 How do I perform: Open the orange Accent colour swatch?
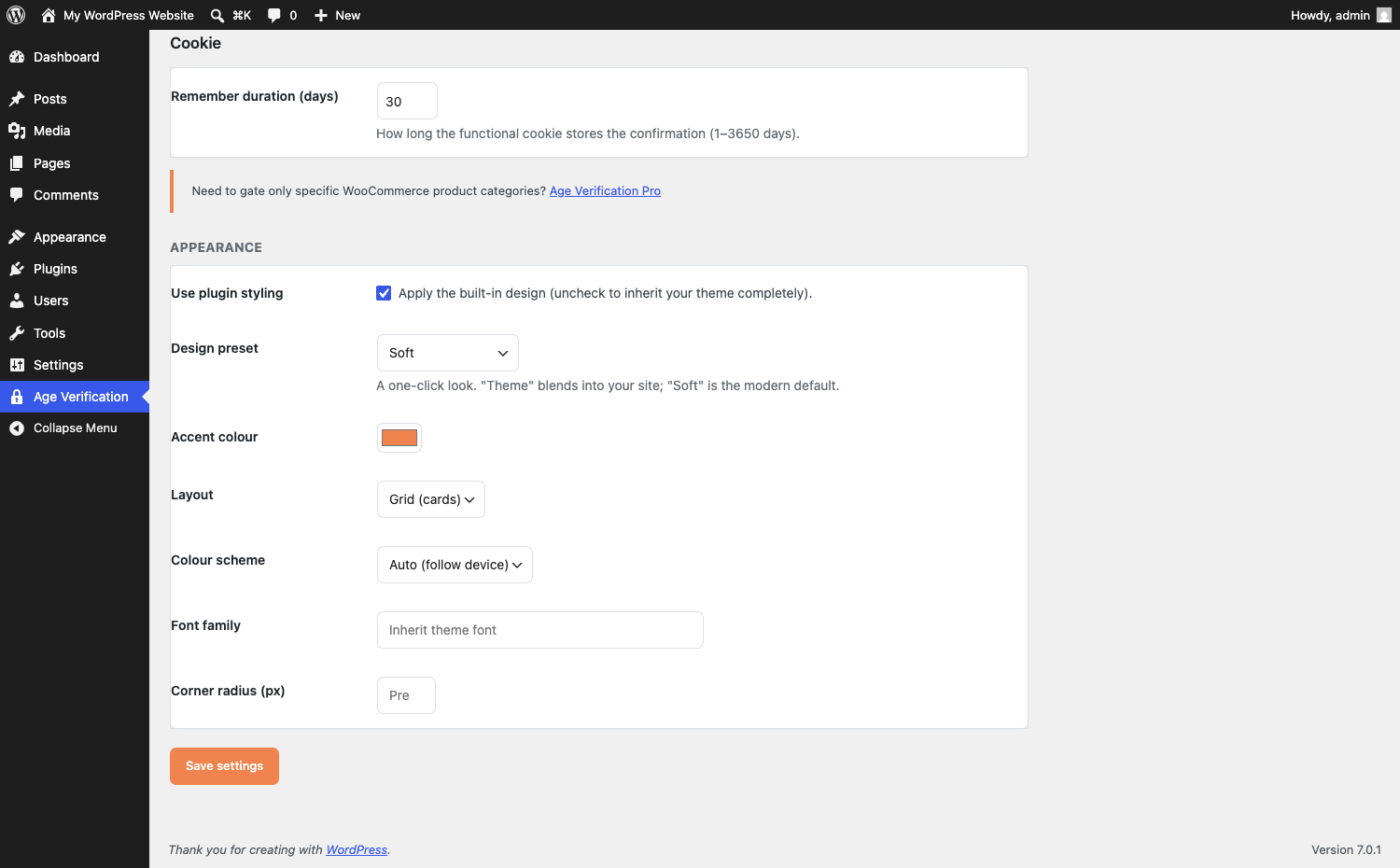coord(399,438)
